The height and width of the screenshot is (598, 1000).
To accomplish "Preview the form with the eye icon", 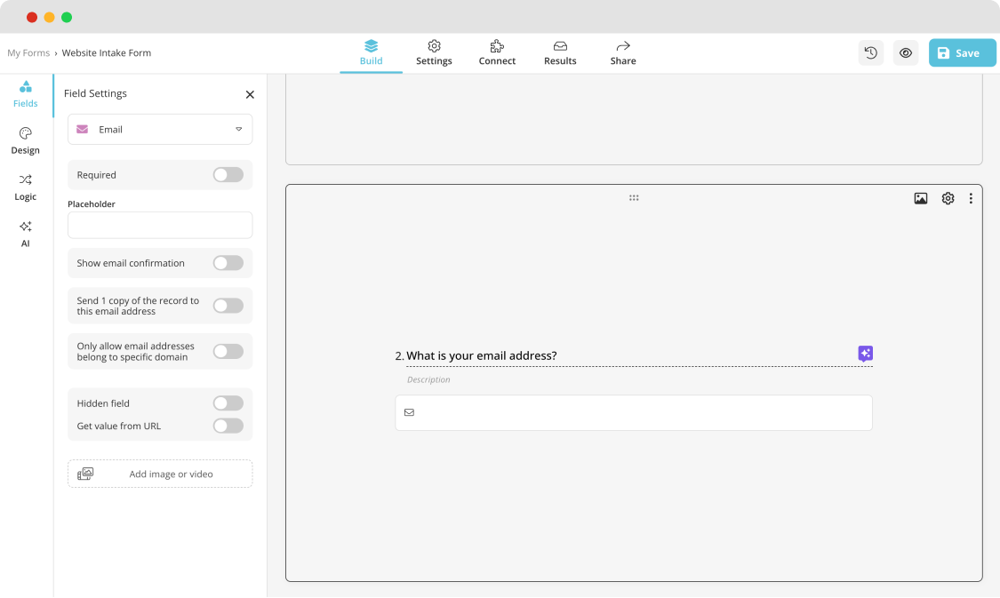I will [x=906, y=52].
